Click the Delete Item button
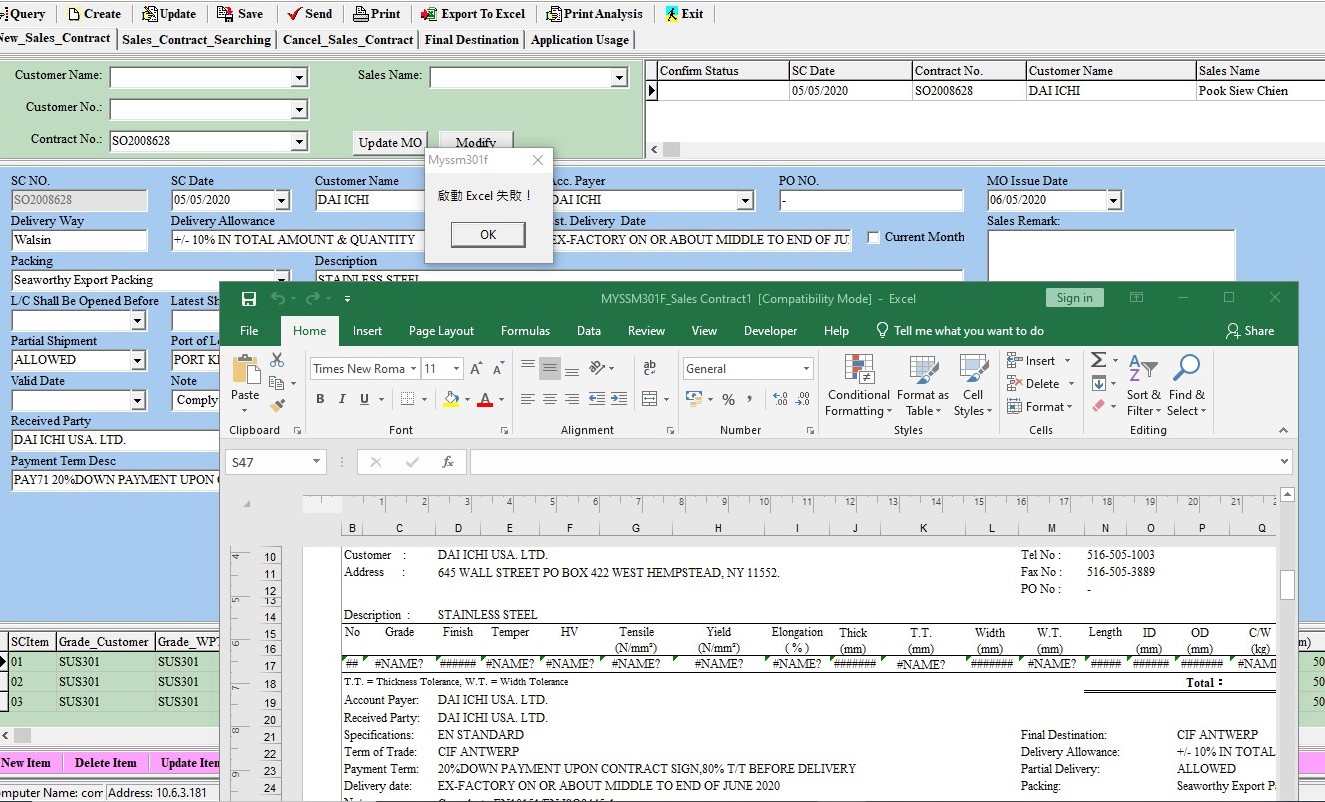The image size is (1325, 802). (x=106, y=763)
